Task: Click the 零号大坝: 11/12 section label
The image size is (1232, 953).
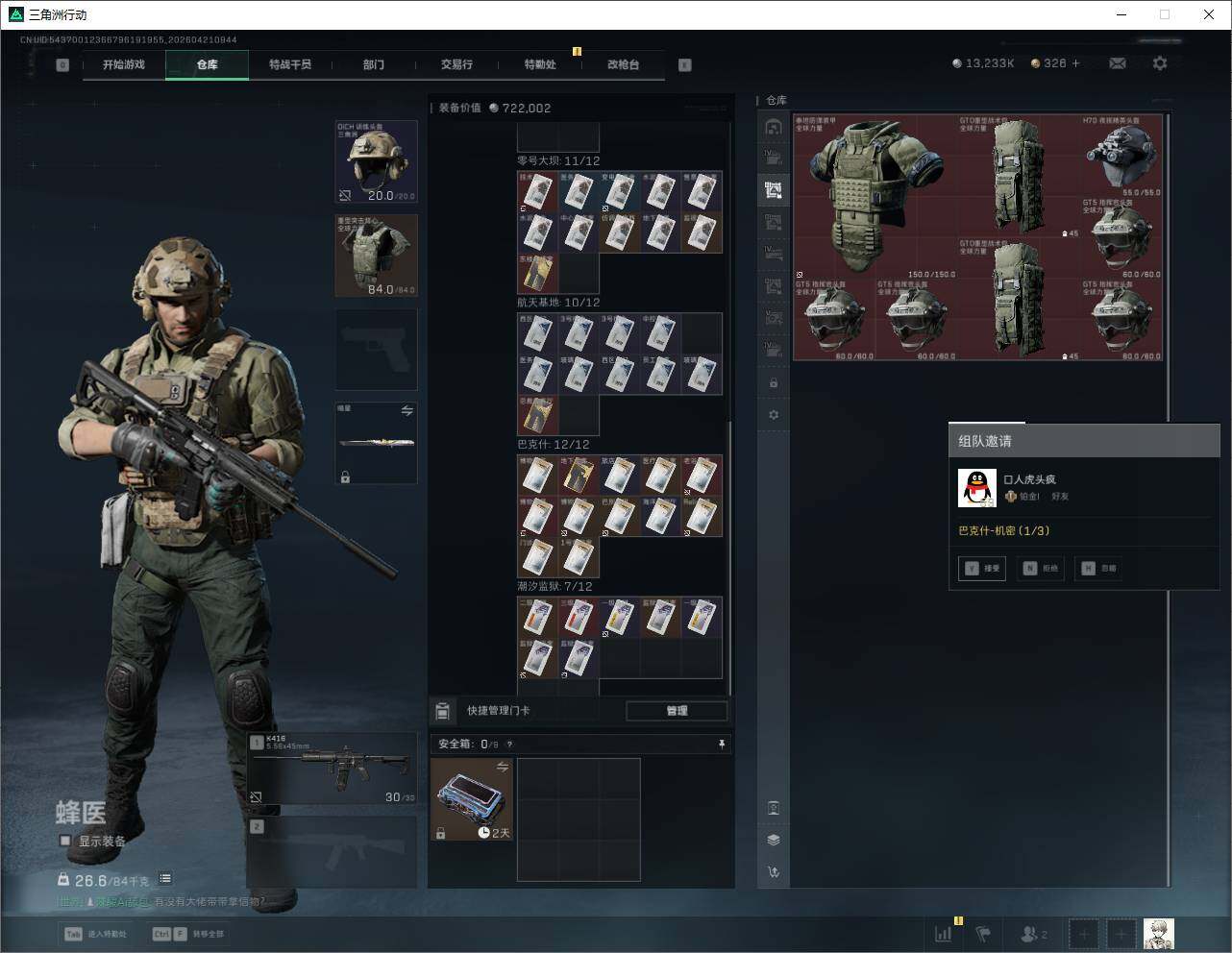Action: coord(558,161)
